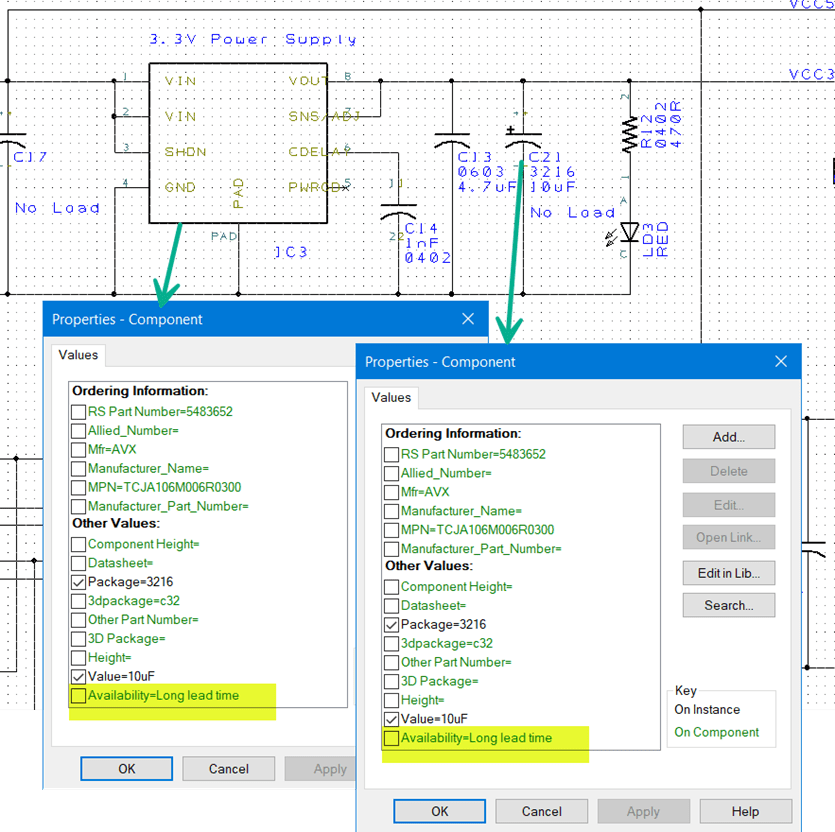The height and width of the screenshot is (832, 835).
Task: Toggle 3D Package checkbox in right dialog
Action: pos(391,681)
